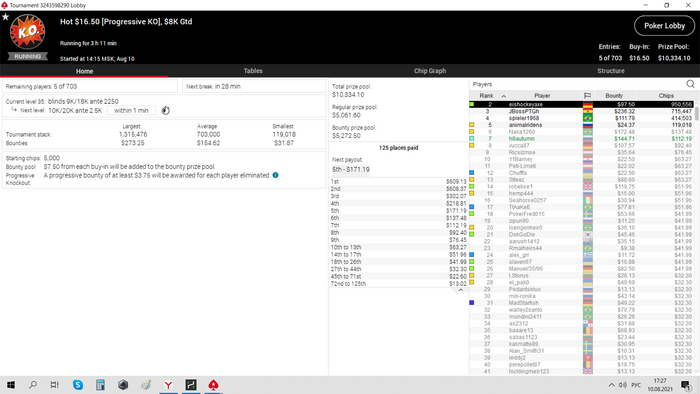Click the flag in PokerFred015 row
700x394 pixels.
[588, 214]
